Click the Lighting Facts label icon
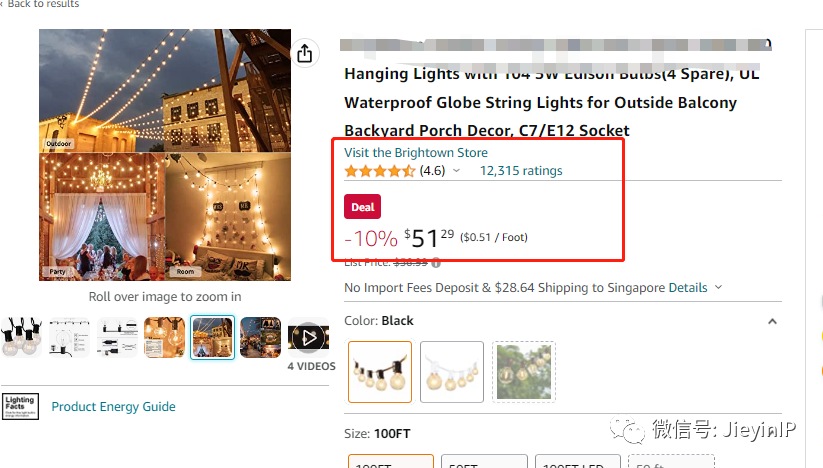Viewport: 823px width, 468px height. 20,406
